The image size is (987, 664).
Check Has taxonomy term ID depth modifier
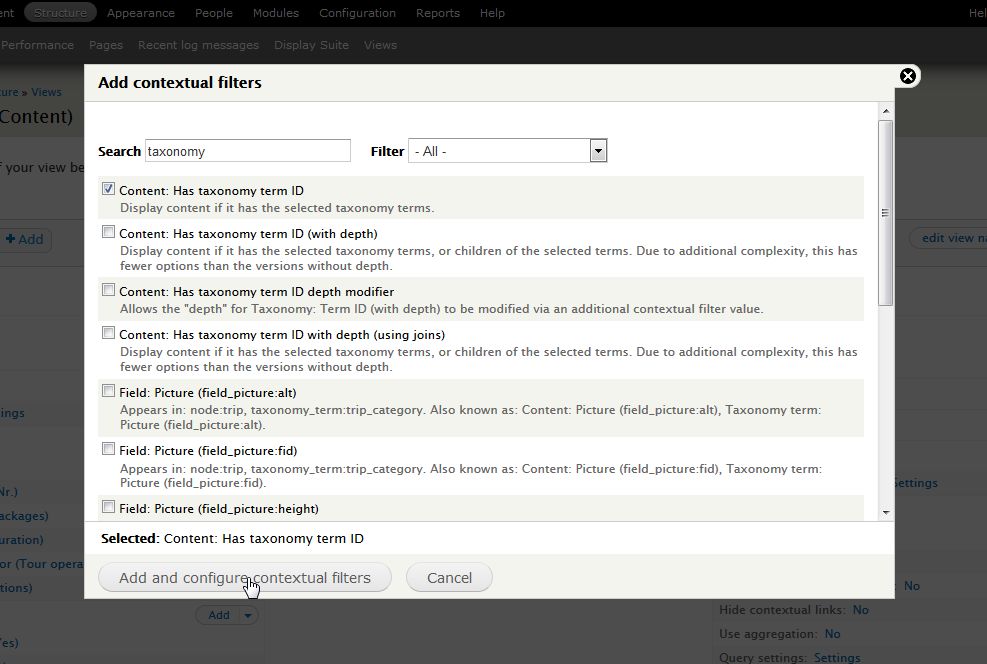point(108,290)
